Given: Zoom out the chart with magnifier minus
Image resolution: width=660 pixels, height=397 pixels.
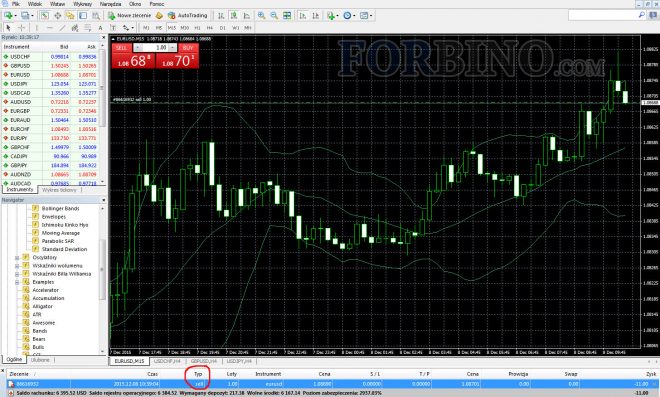Looking at the screenshot, I should pyautogui.click(x=274, y=16).
